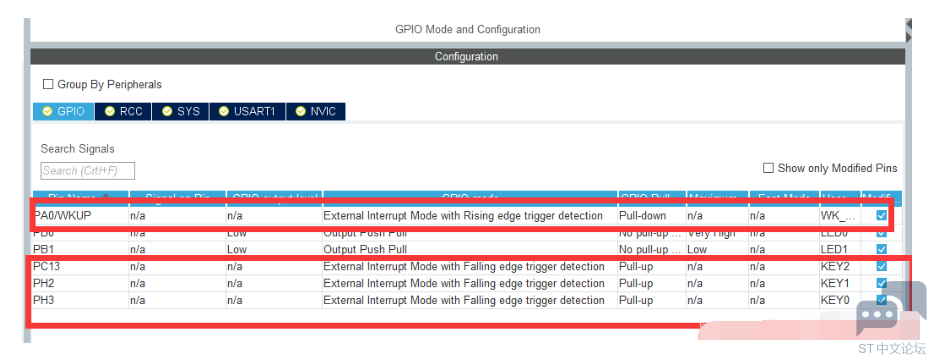The image size is (935, 364).
Task: Select the PC13 pin name cell
Action: (x=80, y=266)
